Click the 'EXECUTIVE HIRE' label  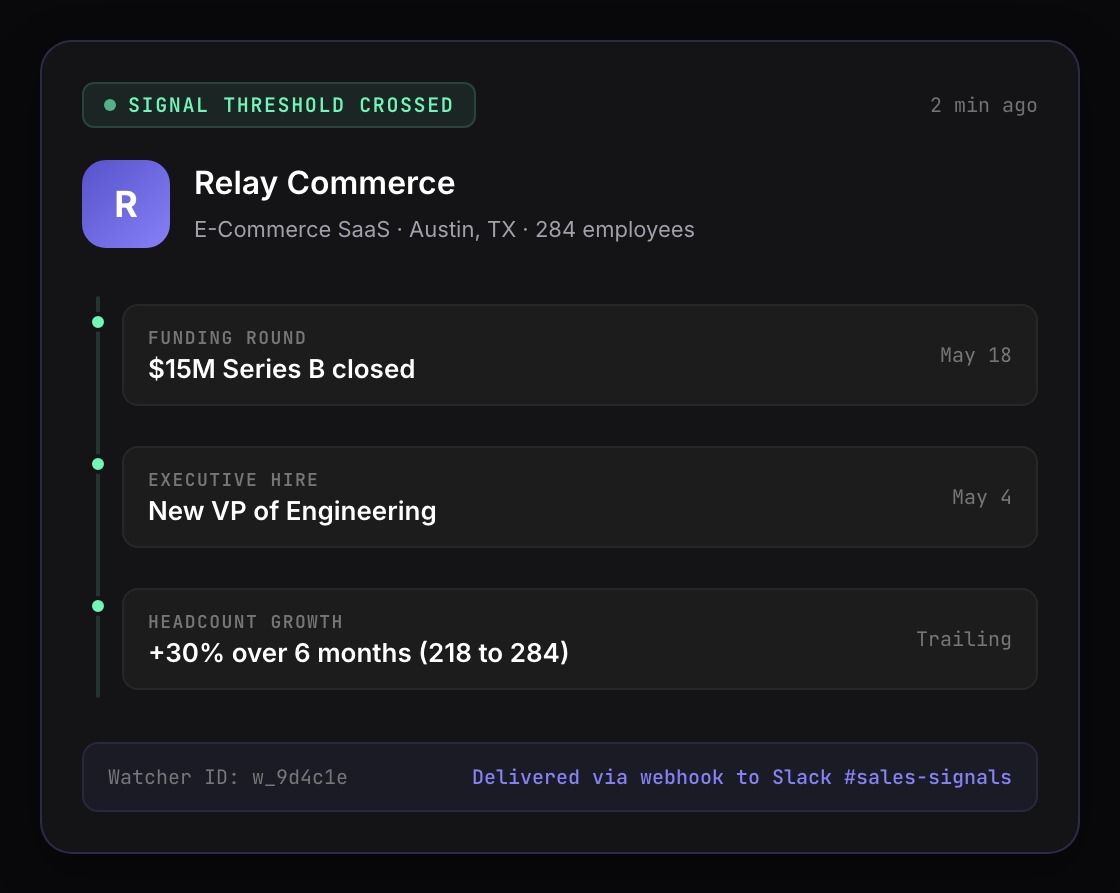click(x=233, y=480)
